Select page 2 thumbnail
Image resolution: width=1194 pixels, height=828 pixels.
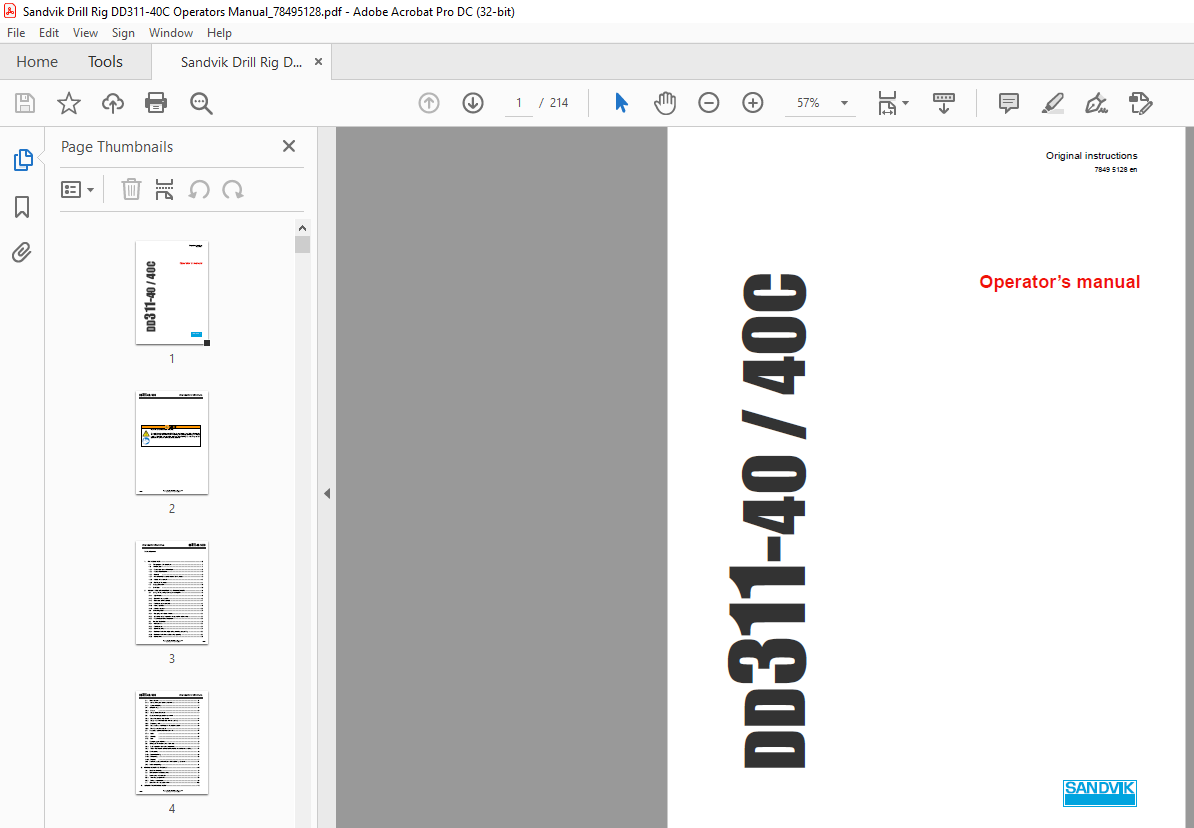tap(172, 443)
